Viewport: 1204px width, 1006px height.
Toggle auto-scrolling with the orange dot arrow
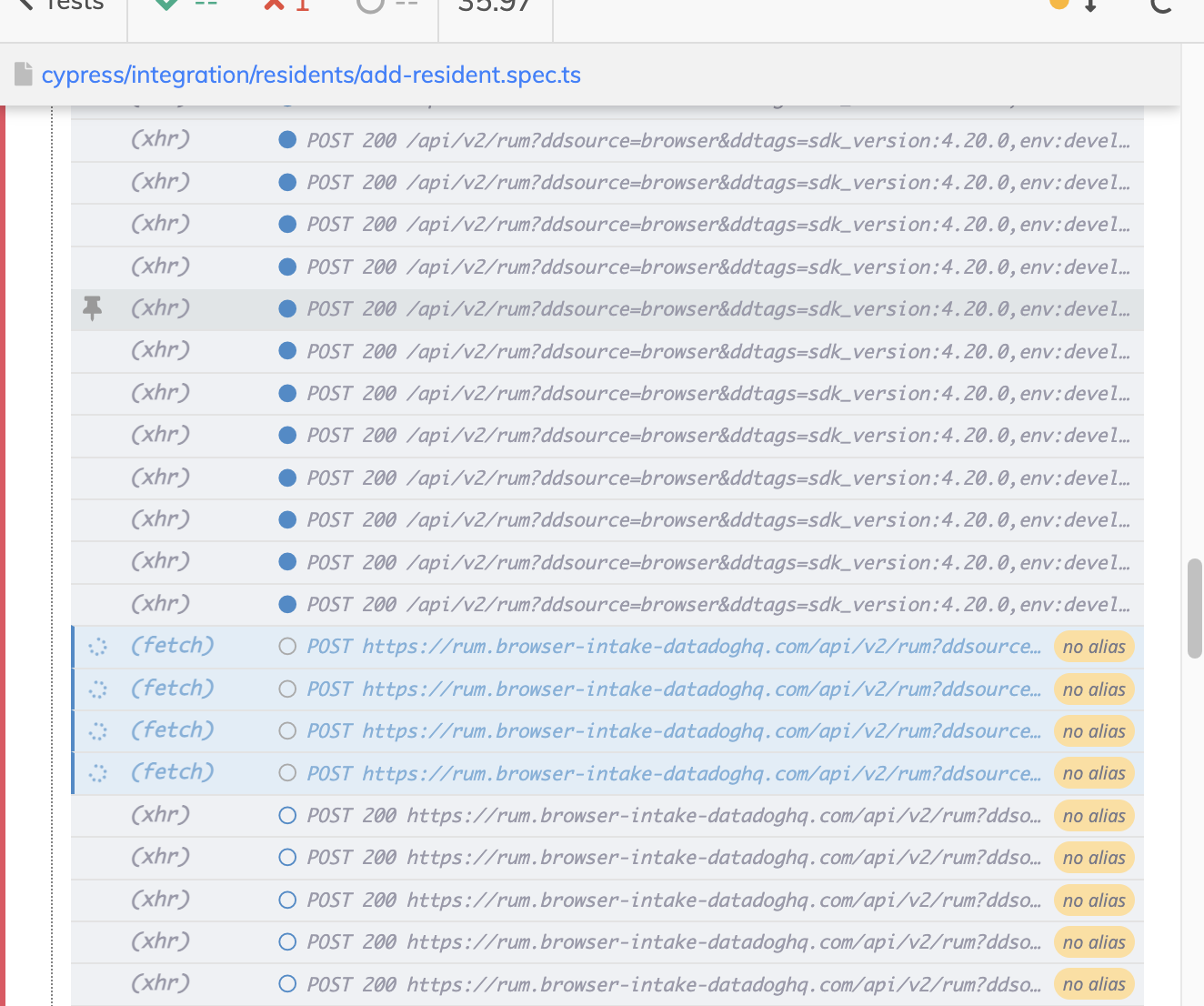pyautogui.click(x=1075, y=5)
